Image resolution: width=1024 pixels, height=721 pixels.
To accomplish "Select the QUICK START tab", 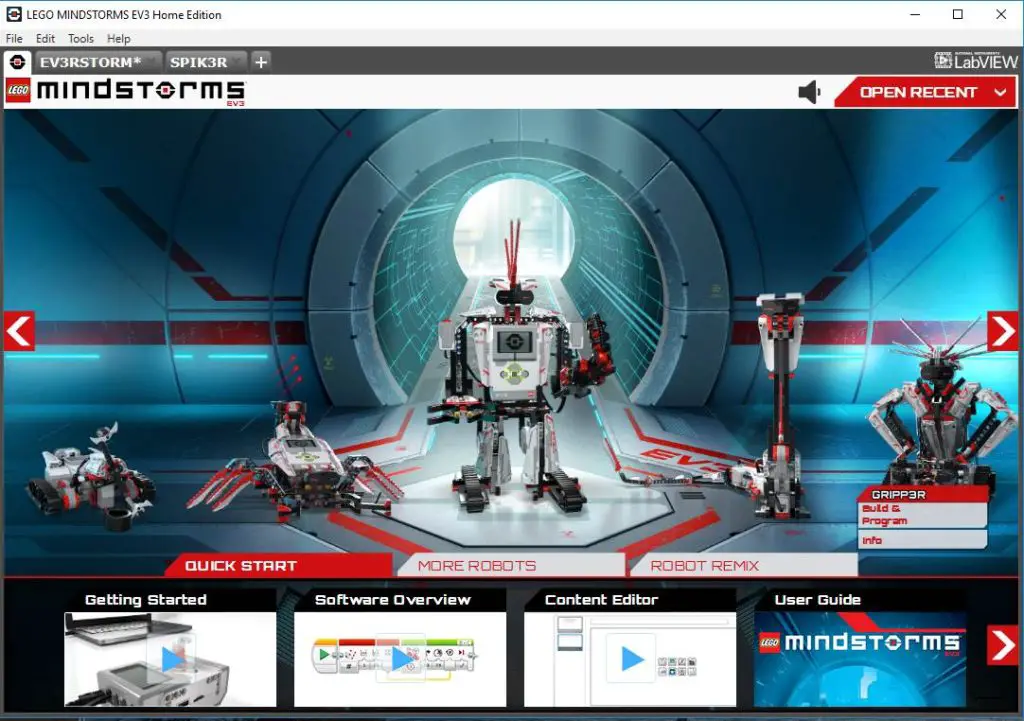I will (x=279, y=566).
